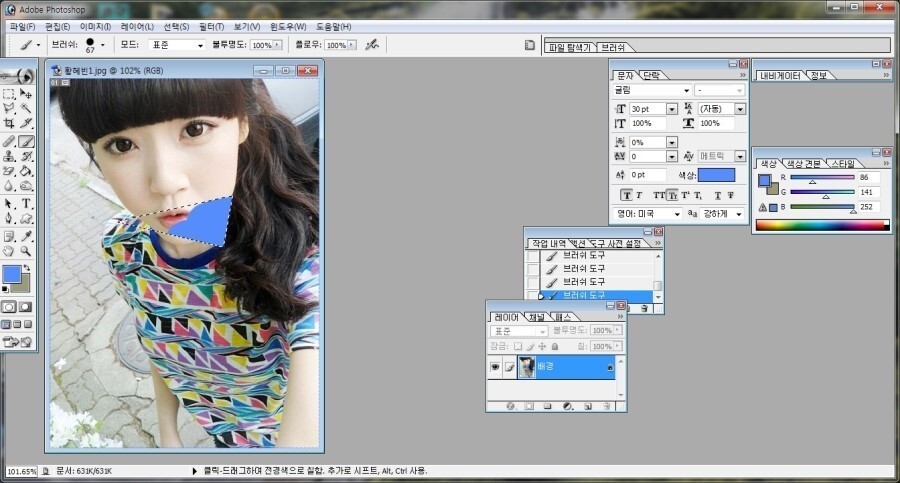Click the text 색상 swatch in Character panel
The width and height of the screenshot is (900, 483).
[x=716, y=175]
